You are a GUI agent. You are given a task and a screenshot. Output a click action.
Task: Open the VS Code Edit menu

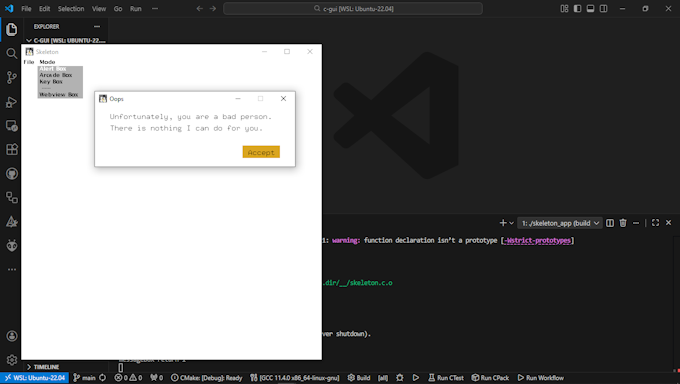pos(44,9)
